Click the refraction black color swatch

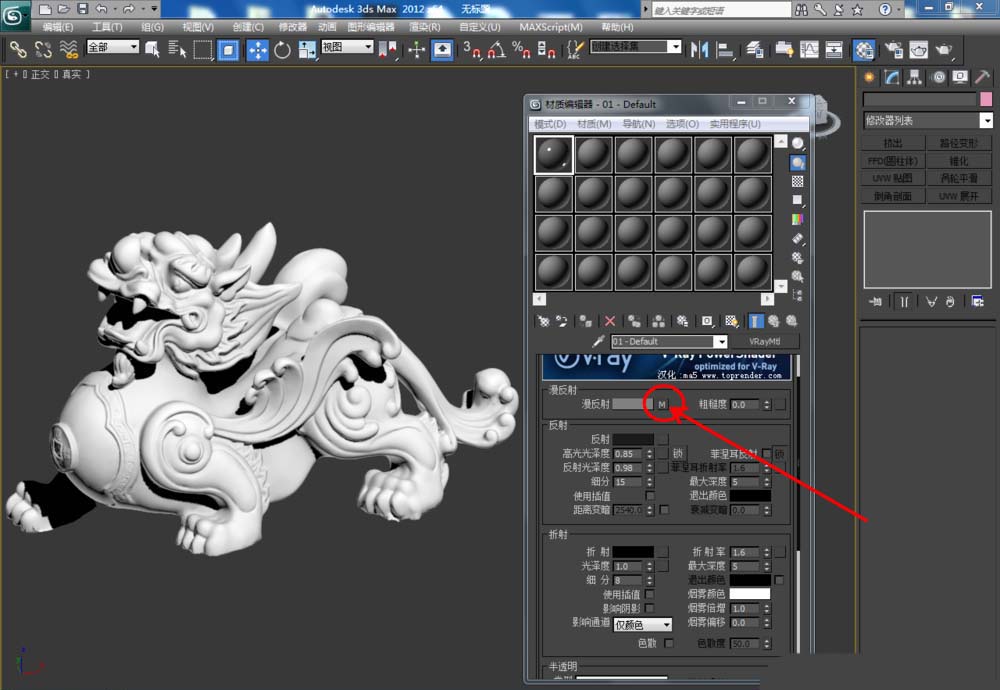click(633, 552)
